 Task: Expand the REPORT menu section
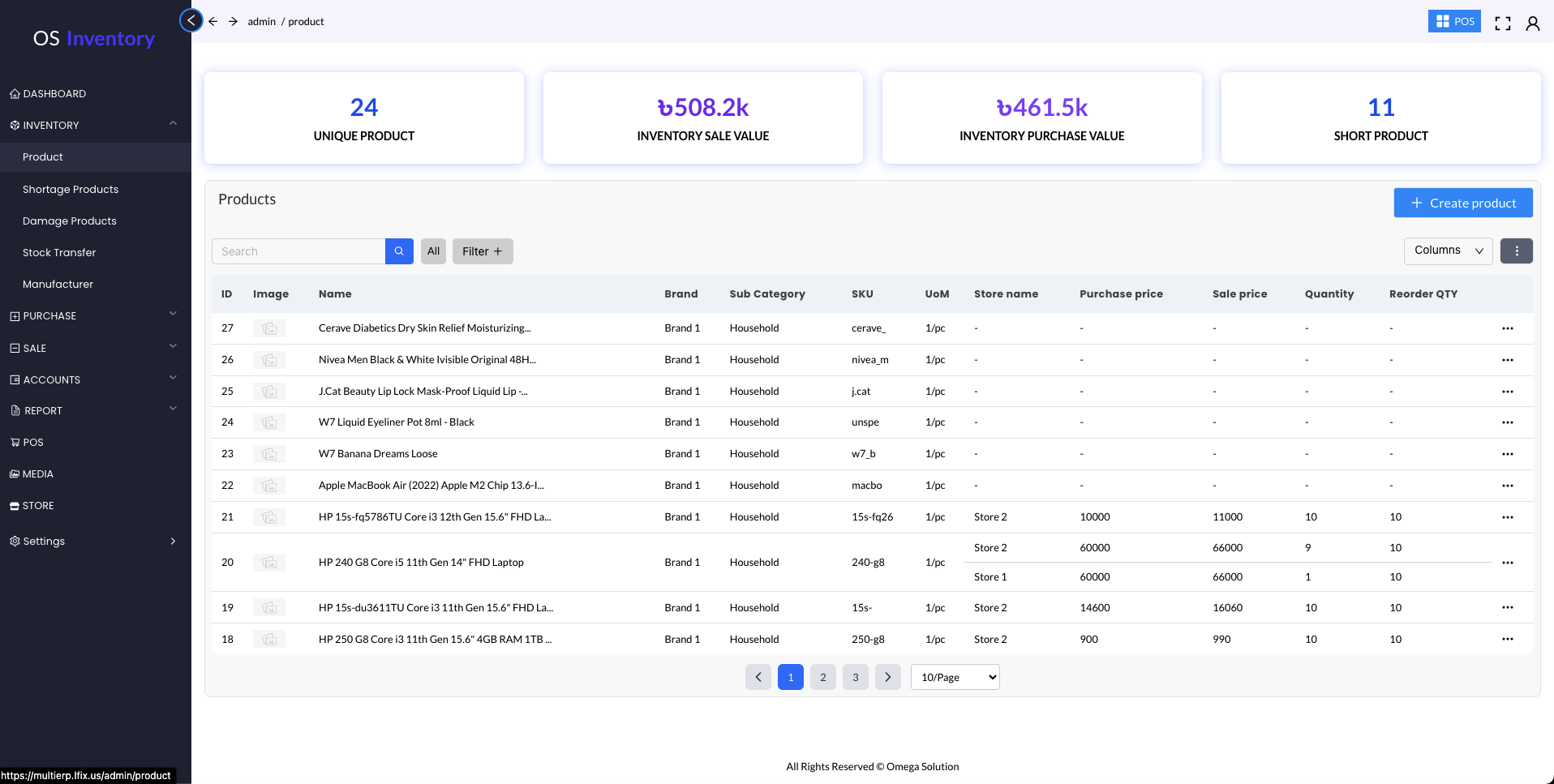[x=95, y=410]
